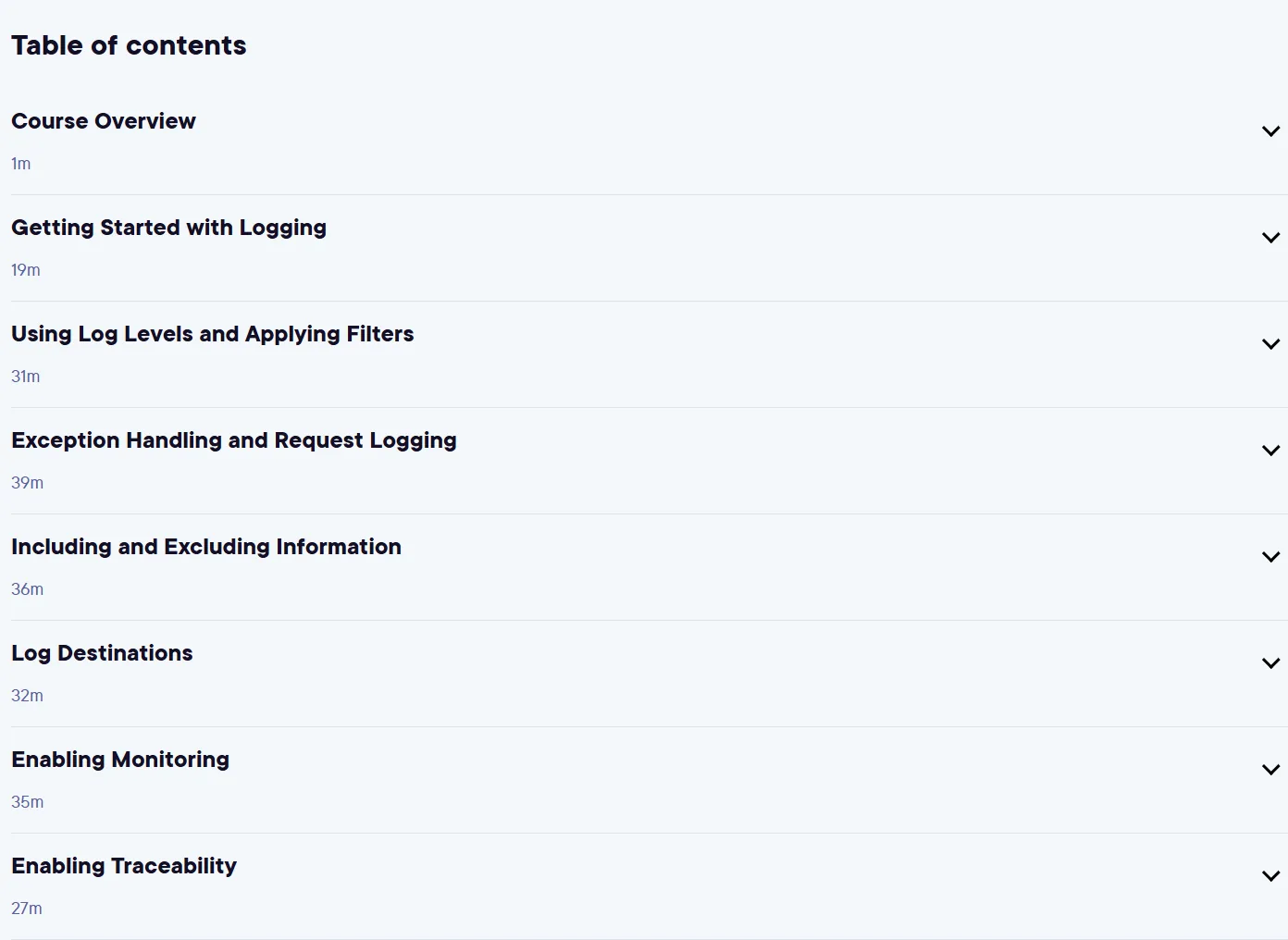Click the 32m duration under Log Destinations
The image size is (1288, 940).
click(x=27, y=696)
